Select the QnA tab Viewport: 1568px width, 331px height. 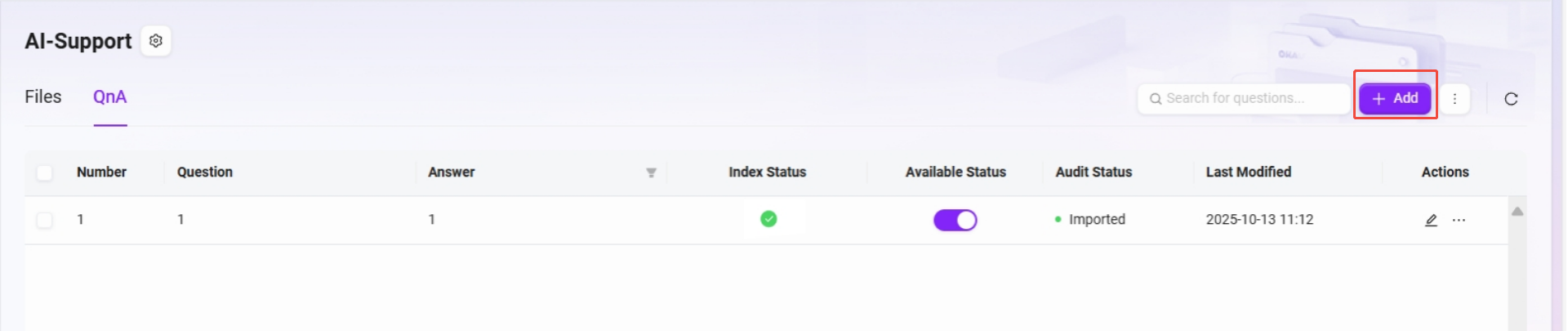[x=109, y=97]
